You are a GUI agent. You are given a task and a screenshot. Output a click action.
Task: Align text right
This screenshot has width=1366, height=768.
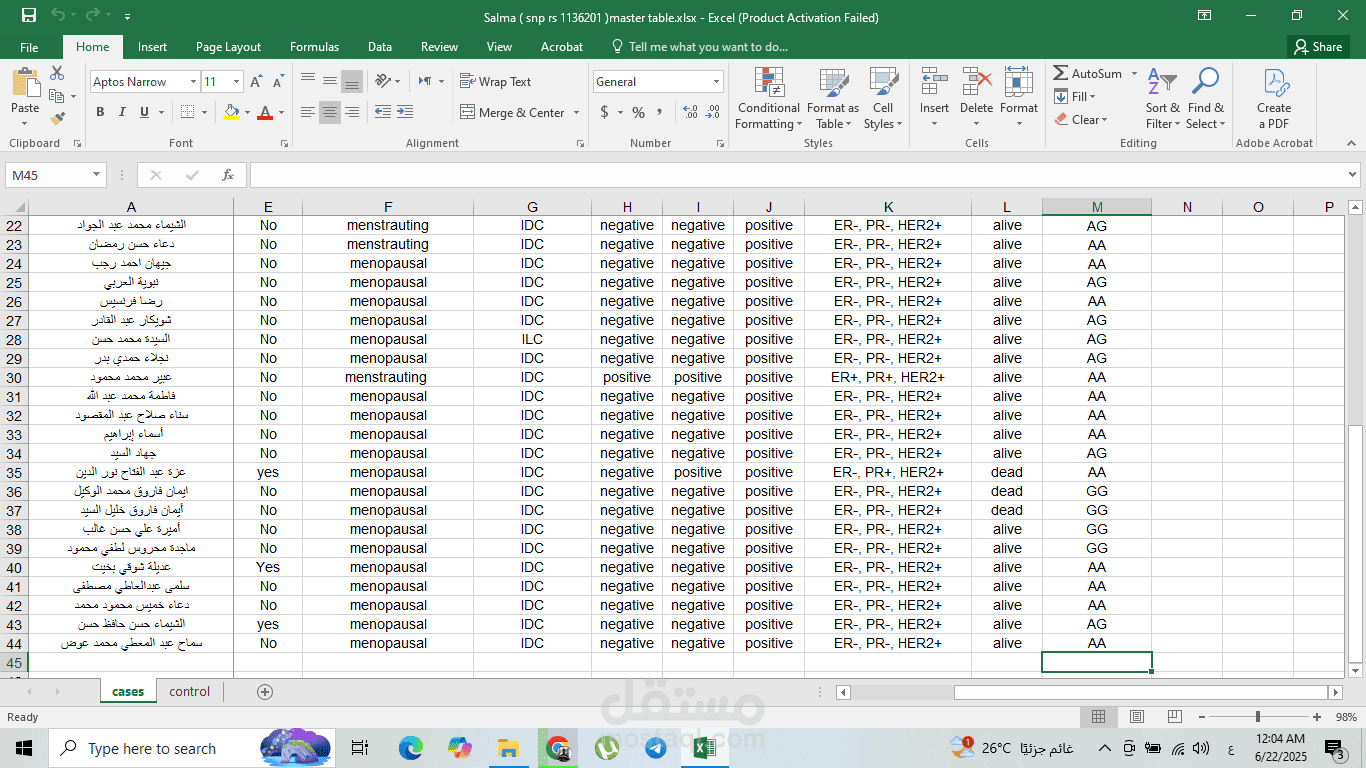[x=351, y=113]
